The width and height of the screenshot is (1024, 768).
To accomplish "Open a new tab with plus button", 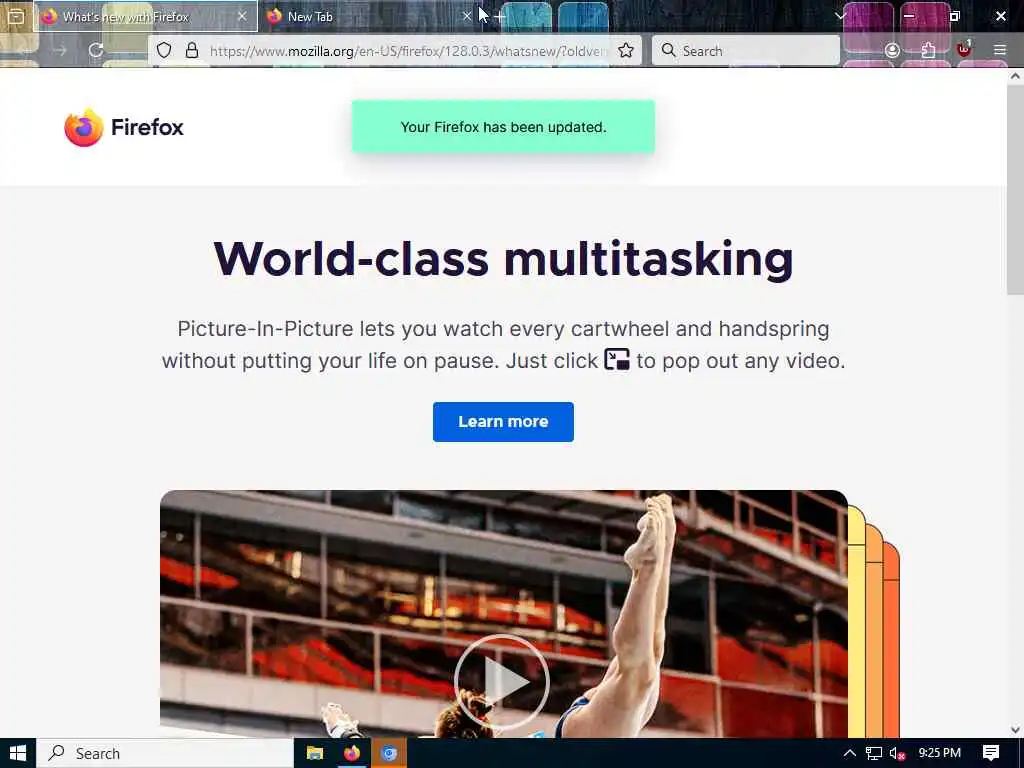I will pos(500,16).
